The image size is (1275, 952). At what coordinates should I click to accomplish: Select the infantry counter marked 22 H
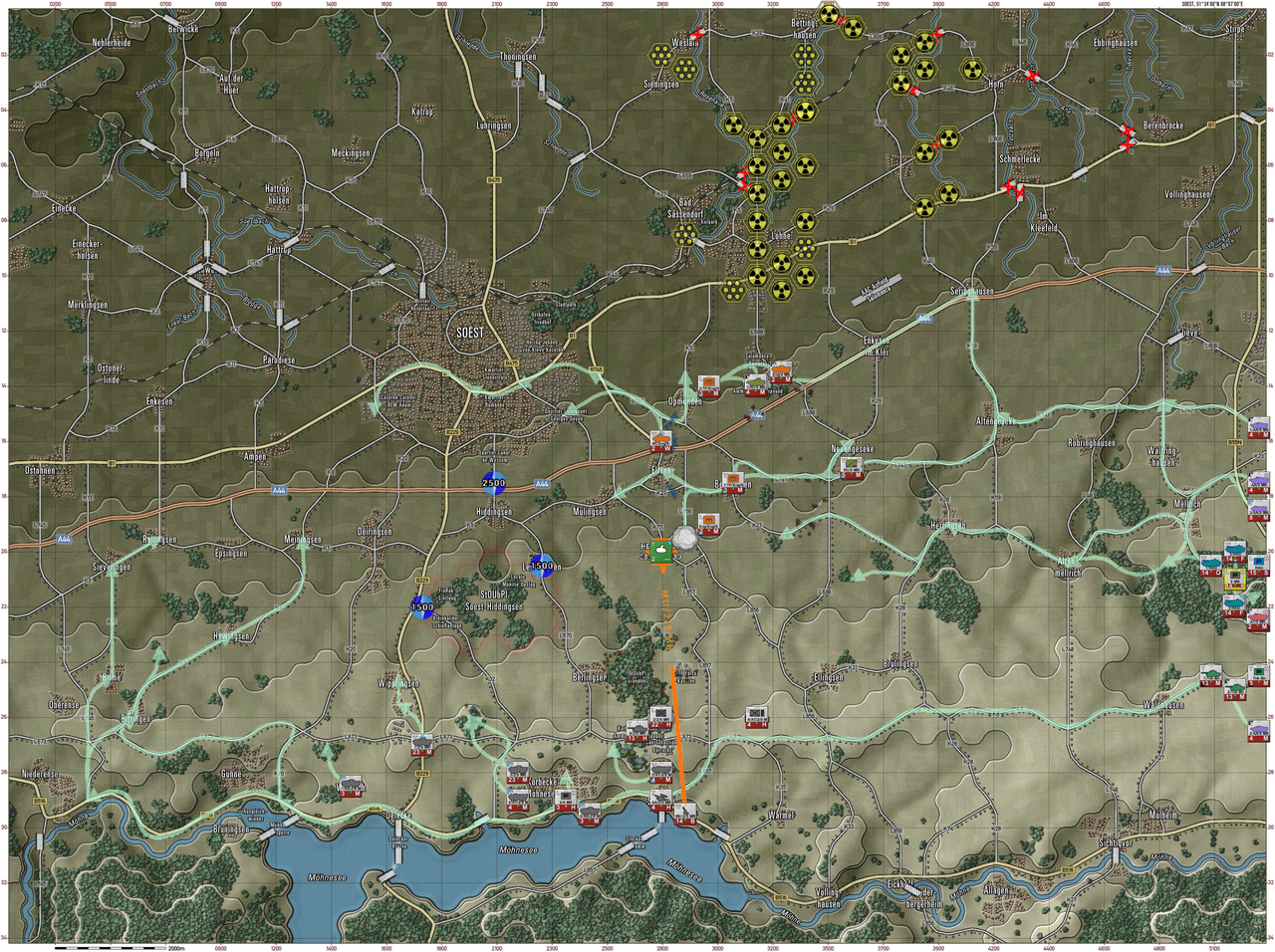click(661, 717)
